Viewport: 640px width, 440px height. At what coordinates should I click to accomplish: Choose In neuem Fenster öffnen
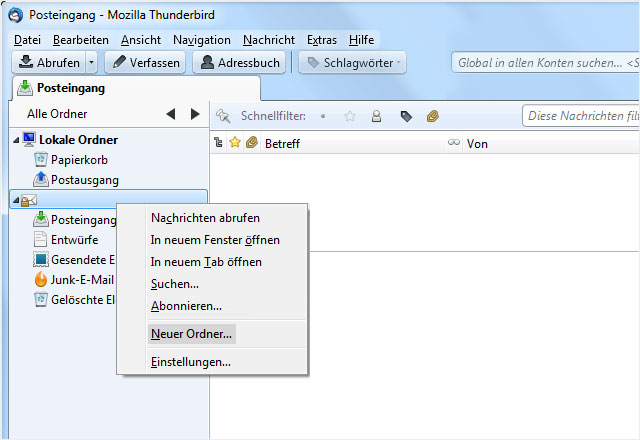tap(215, 240)
